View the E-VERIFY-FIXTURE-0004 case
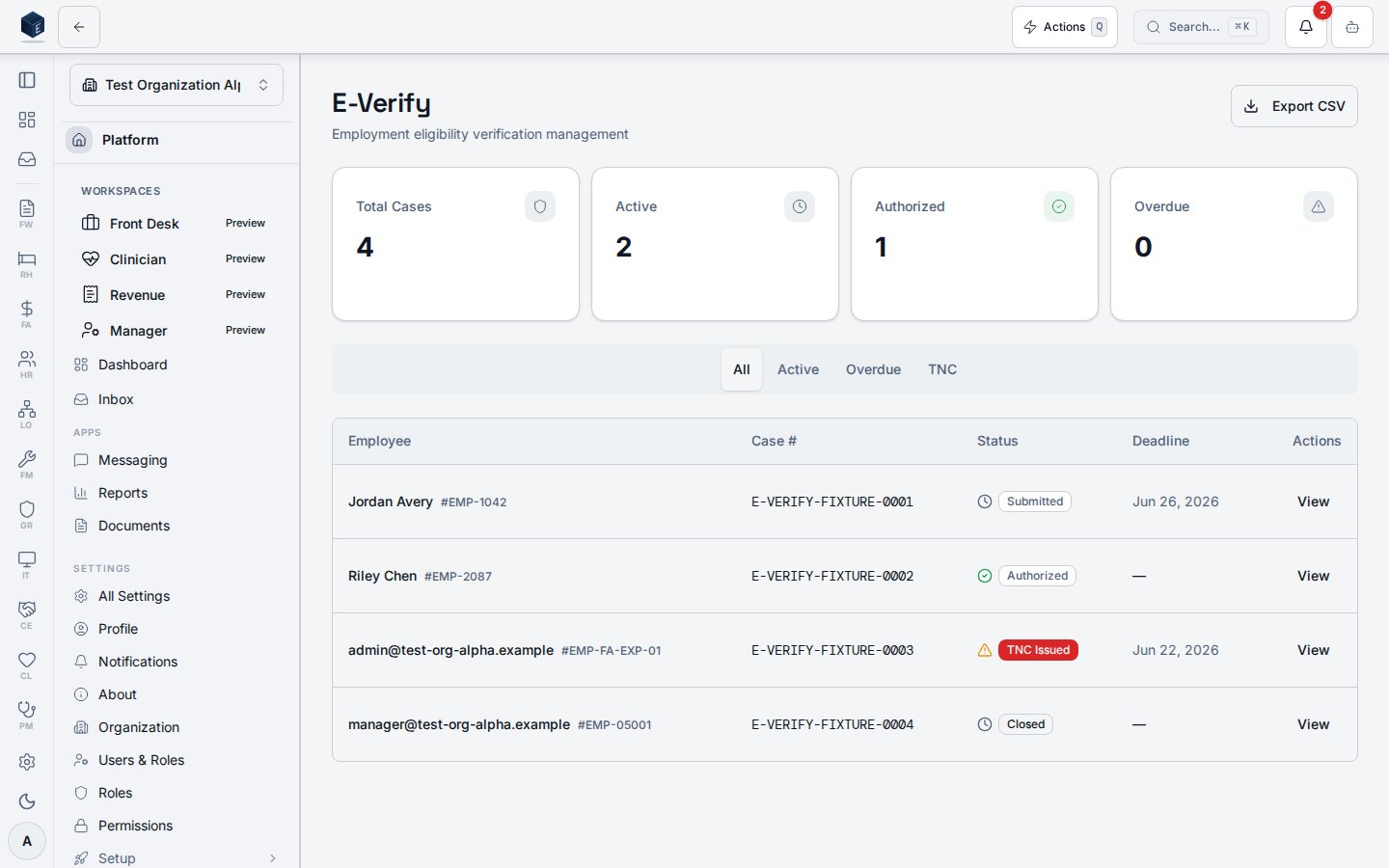Viewport: 1389px width, 868px height. pos(1314,724)
